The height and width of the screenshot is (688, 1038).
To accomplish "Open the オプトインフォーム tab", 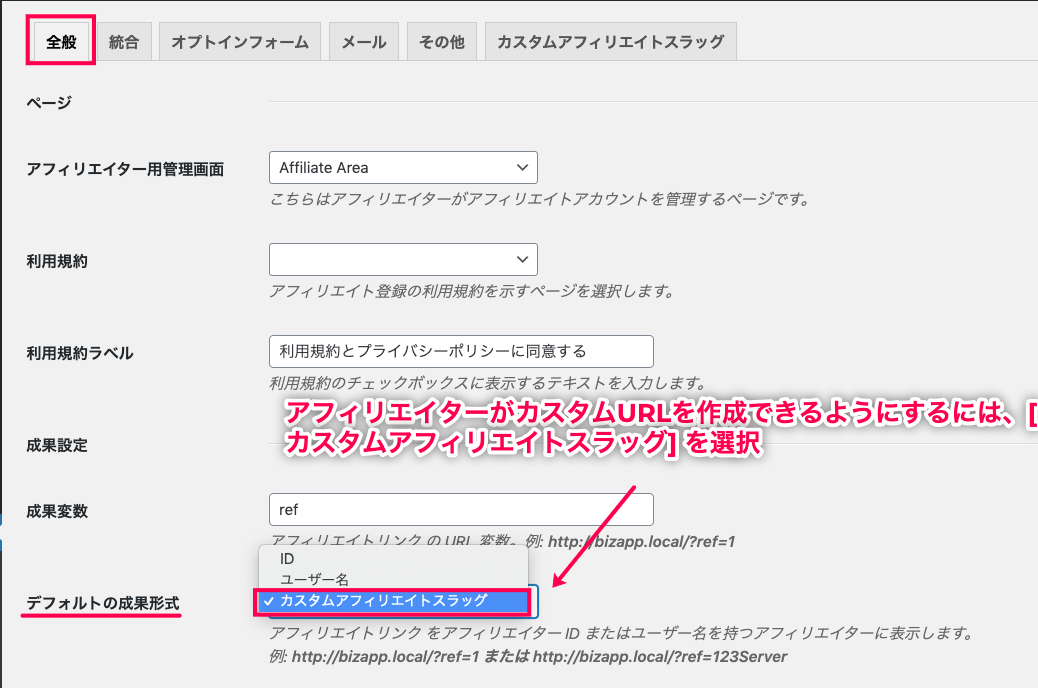I will point(240,42).
